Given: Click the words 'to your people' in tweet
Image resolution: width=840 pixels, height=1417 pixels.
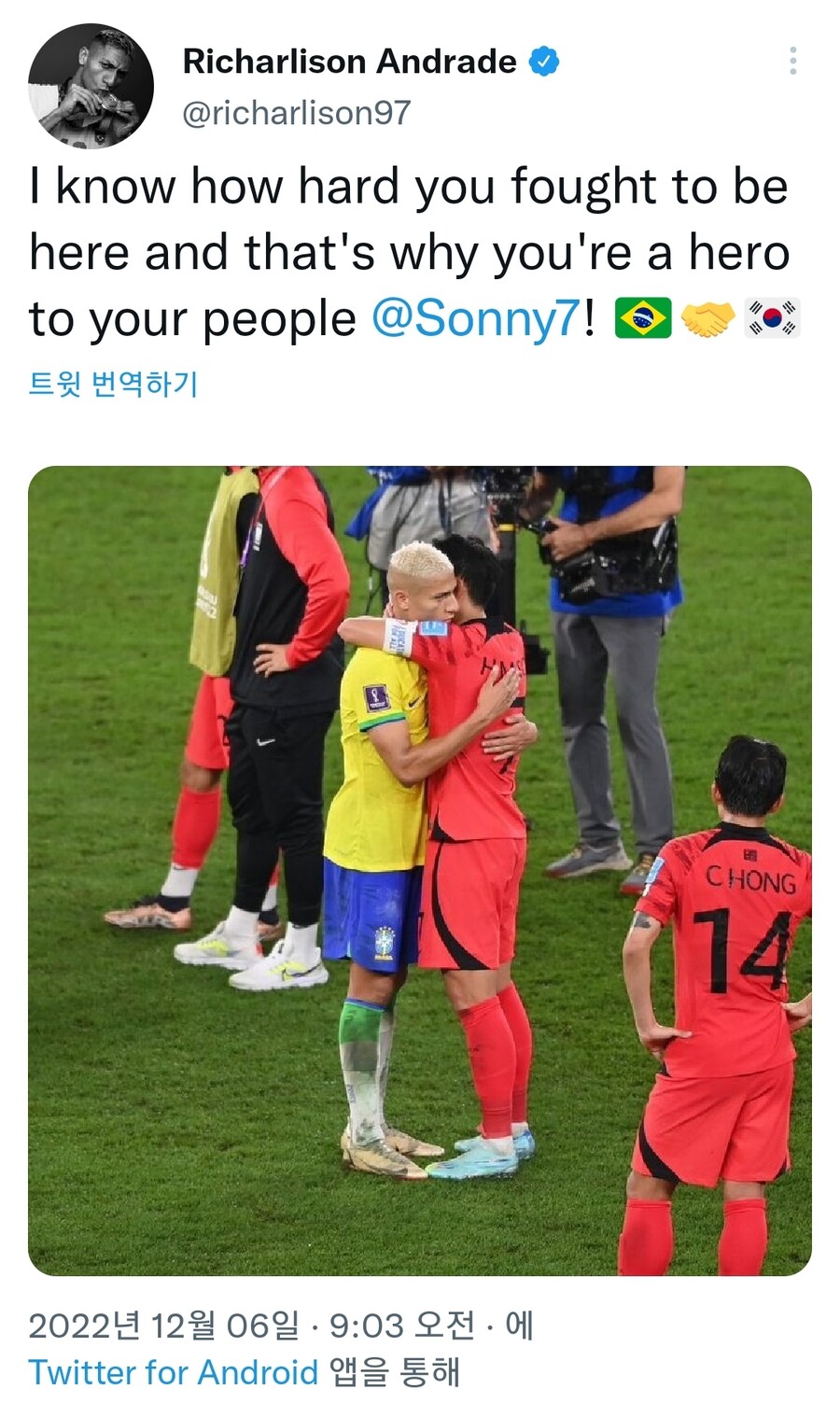Looking at the screenshot, I should point(192,320).
